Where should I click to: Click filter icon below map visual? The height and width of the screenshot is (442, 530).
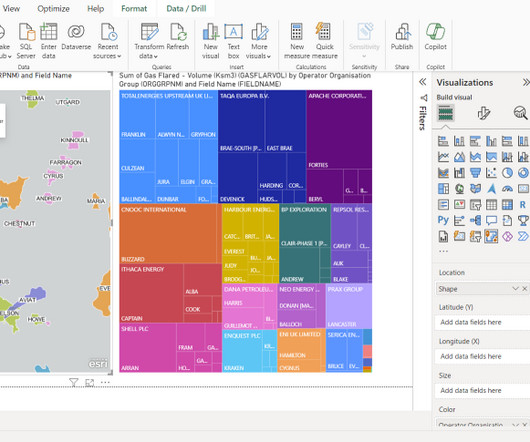[x=73, y=383]
